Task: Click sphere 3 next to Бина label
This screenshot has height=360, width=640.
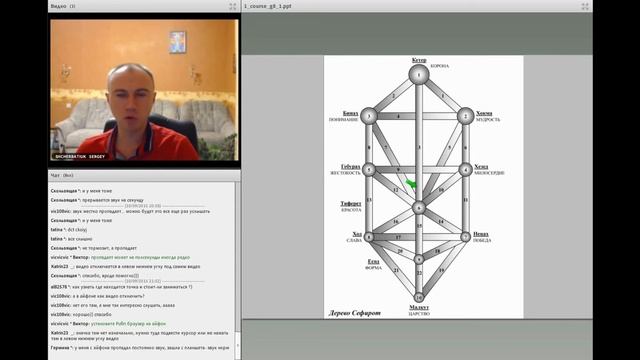Action: point(369,116)
